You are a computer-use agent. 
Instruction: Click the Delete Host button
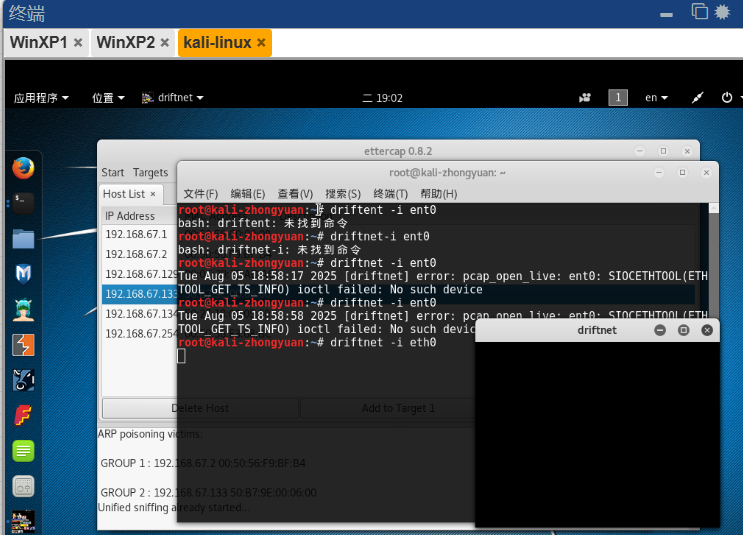(x=200, y=408)
